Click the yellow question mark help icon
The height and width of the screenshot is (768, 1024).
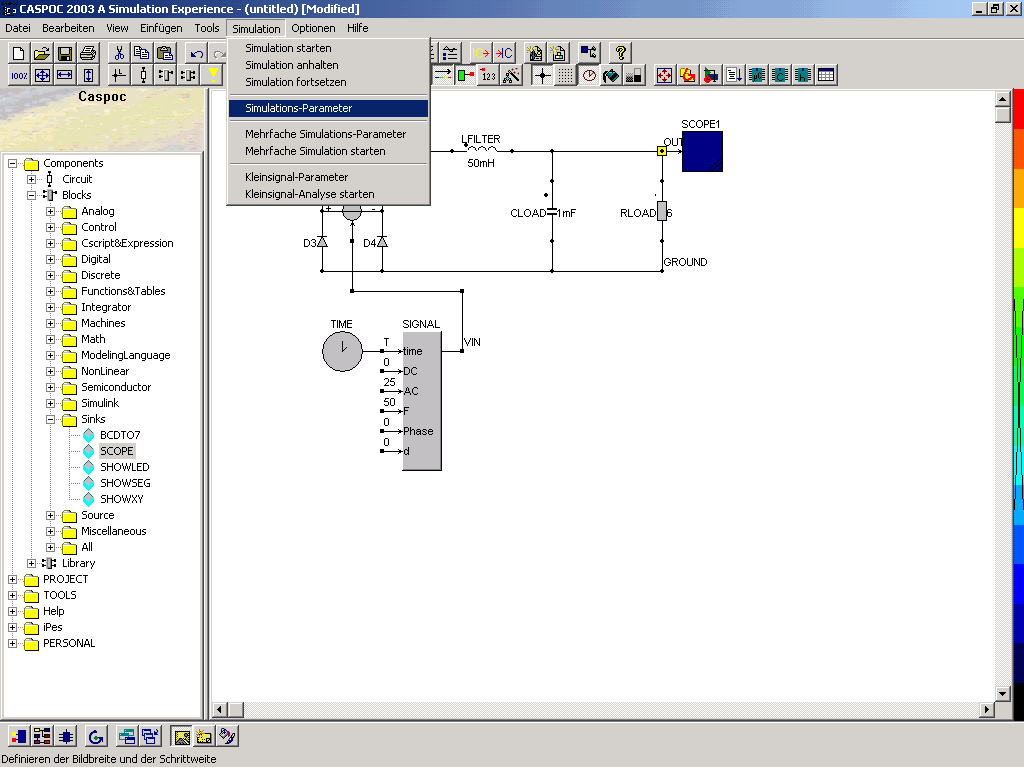point(620,53)
